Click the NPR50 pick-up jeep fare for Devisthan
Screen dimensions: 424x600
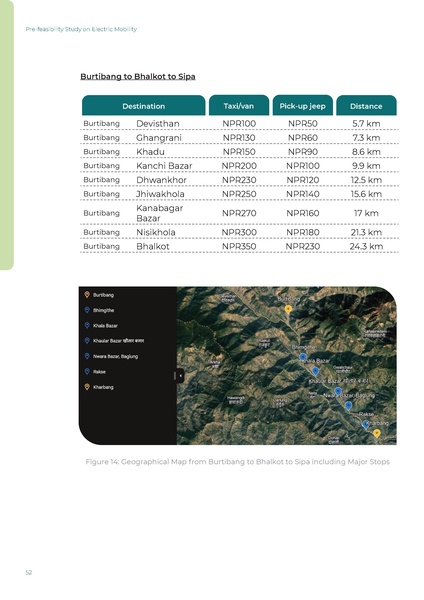tap(303, 124)
